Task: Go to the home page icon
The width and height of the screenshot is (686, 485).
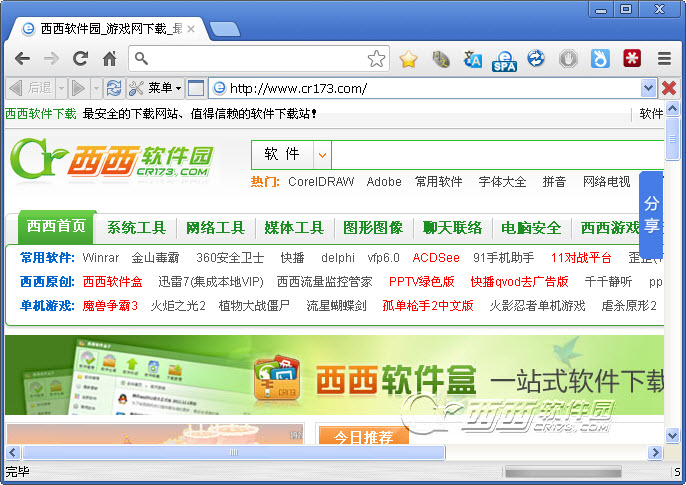Action: [x=109, y=58]
